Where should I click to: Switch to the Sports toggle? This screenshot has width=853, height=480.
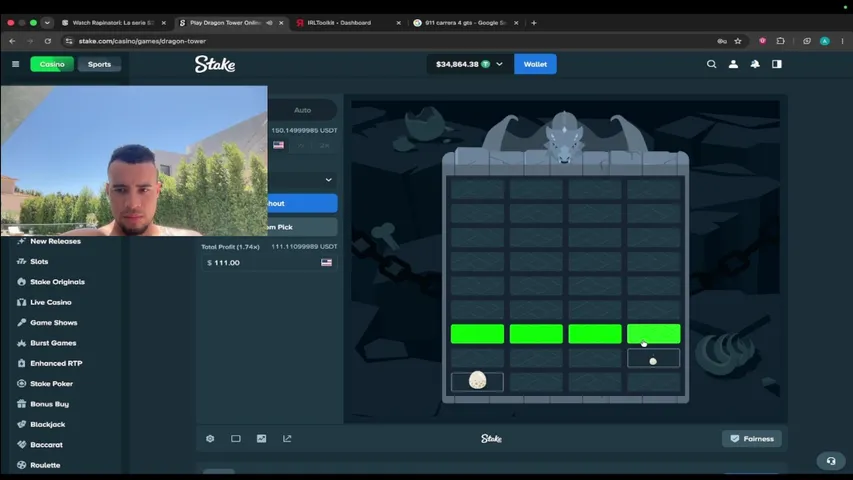point(99,64)
